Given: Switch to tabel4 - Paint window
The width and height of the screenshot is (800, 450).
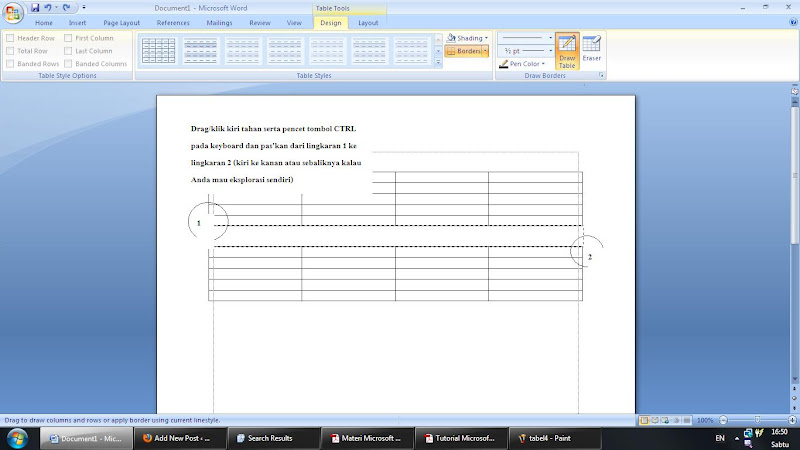Looking at the screenshot, I should [555, 438].
